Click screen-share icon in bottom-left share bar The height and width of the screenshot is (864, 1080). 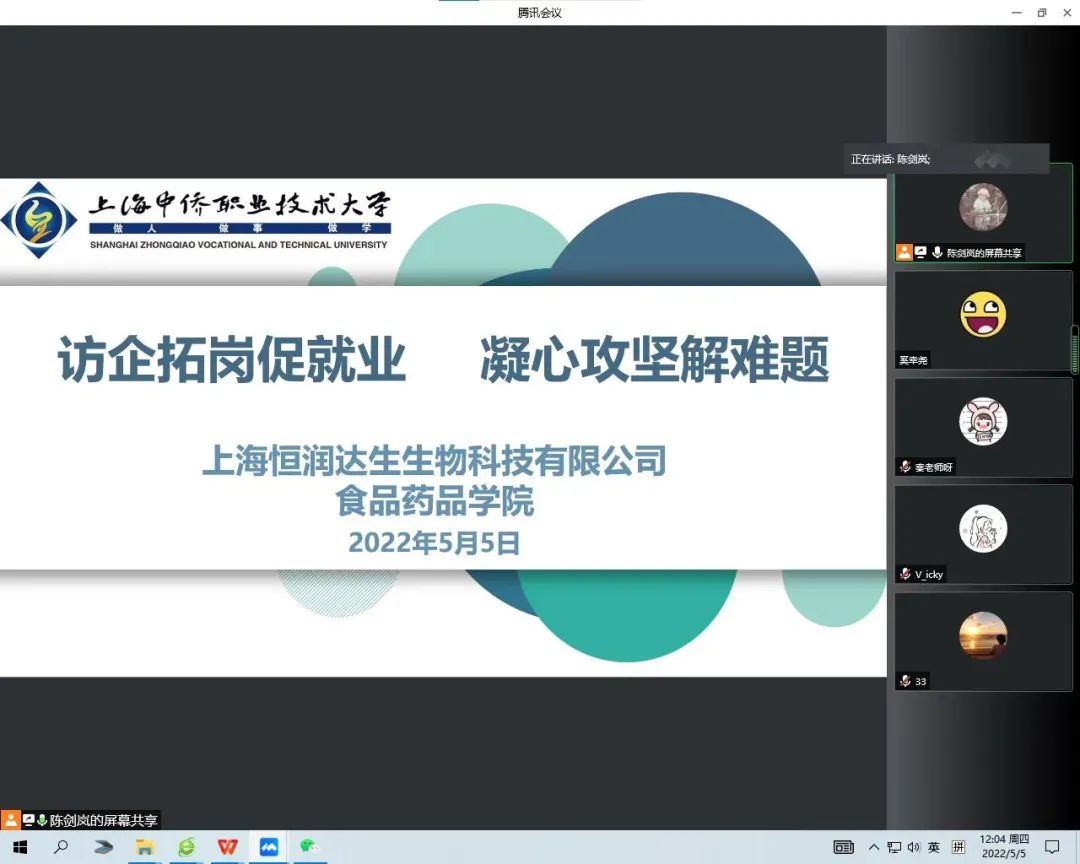coord(28,820)
